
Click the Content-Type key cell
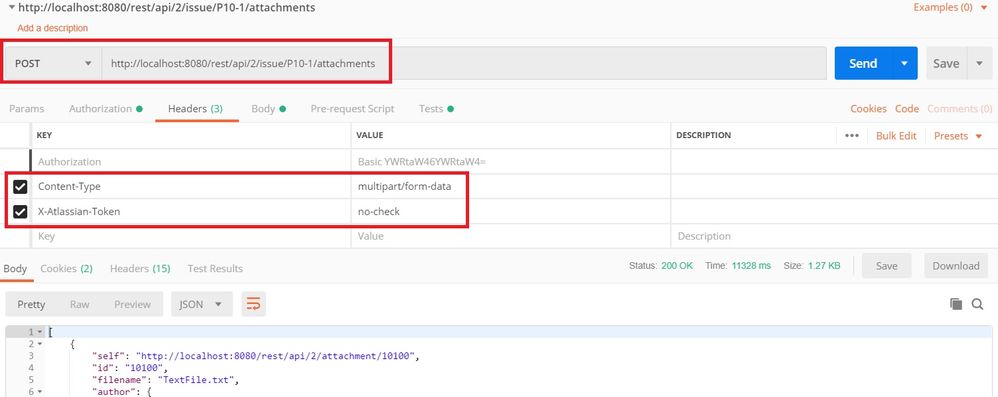[x=191, y=186]
